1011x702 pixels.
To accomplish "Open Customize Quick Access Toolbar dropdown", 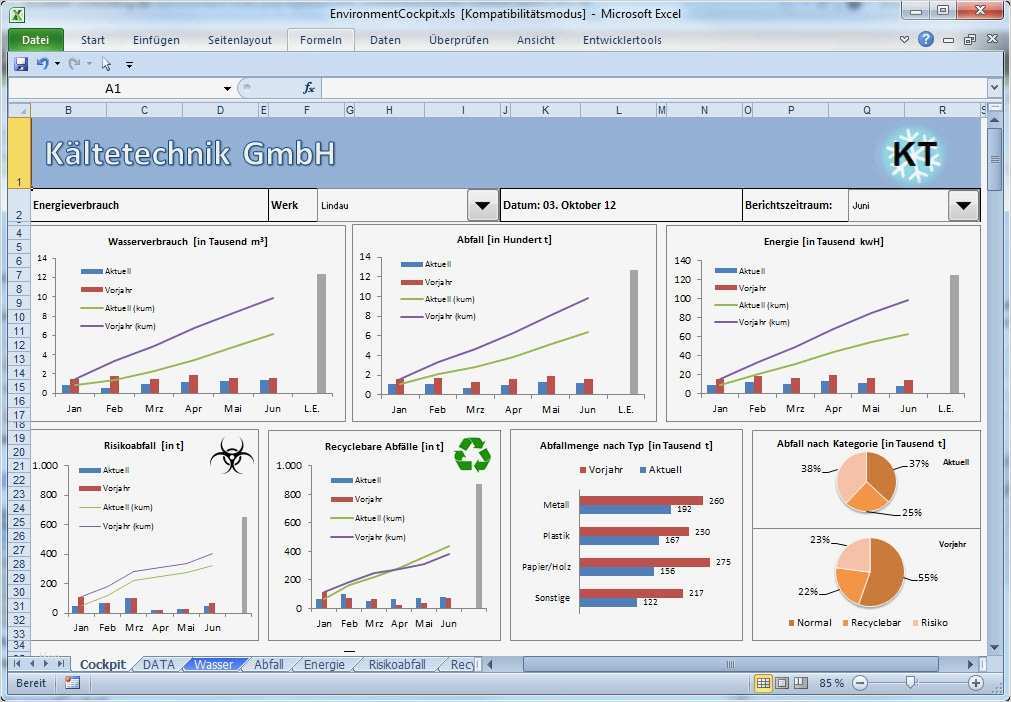I will 129,64.
